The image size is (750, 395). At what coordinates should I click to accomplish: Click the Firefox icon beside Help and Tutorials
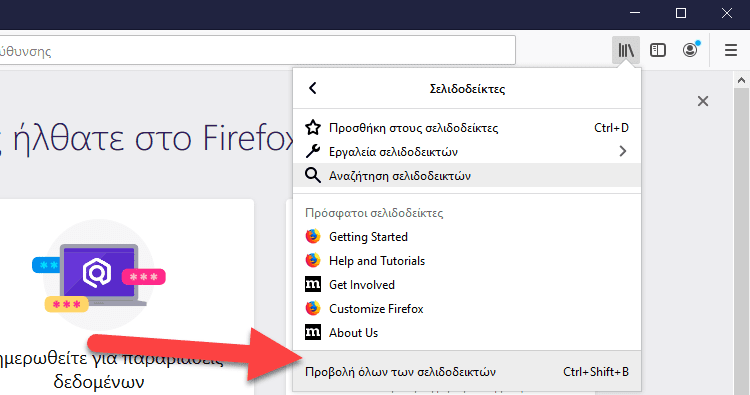click(313, 260)
